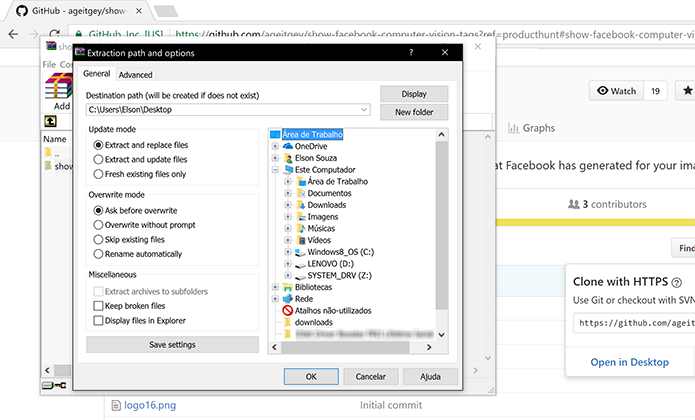Screen dimensions: 695x420
Task: Click the WinRAR up one level icon
Action: point(50,121)
